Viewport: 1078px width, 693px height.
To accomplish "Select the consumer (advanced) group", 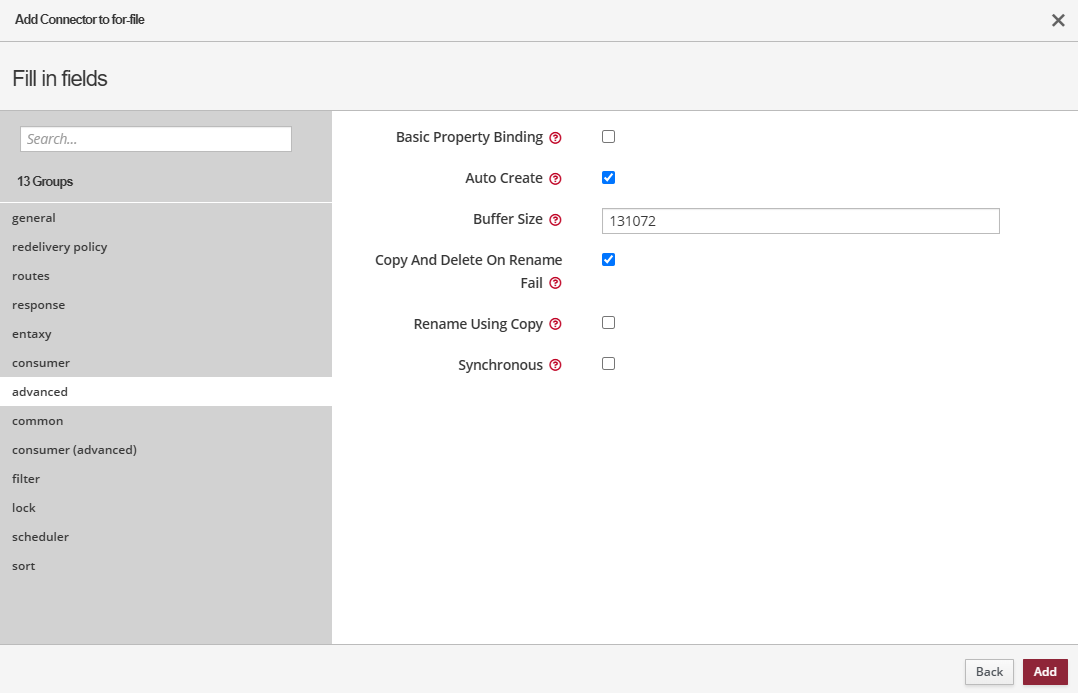I will (x=74, y=450).
